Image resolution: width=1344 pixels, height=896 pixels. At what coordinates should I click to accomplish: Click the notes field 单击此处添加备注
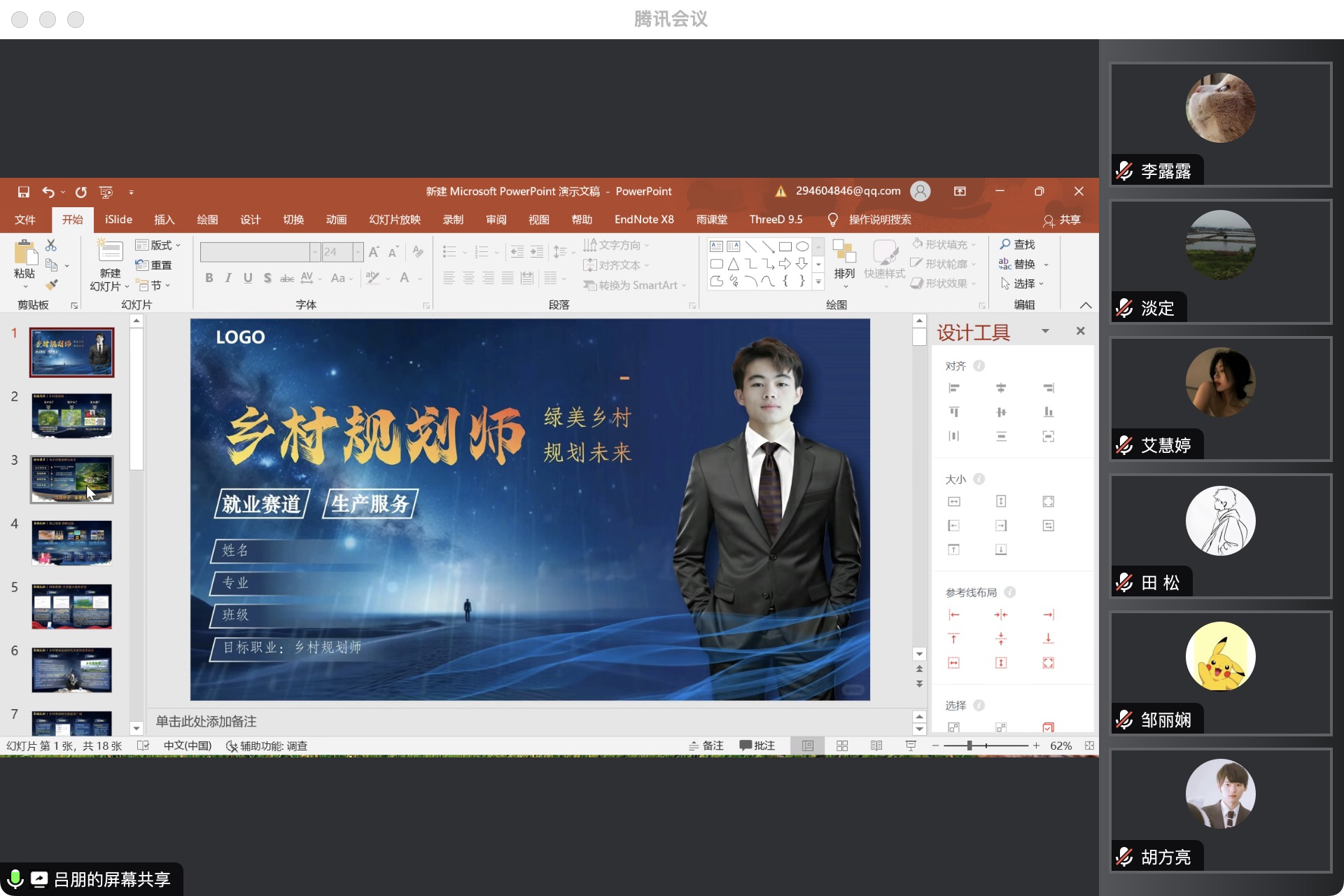click(206, 721)
